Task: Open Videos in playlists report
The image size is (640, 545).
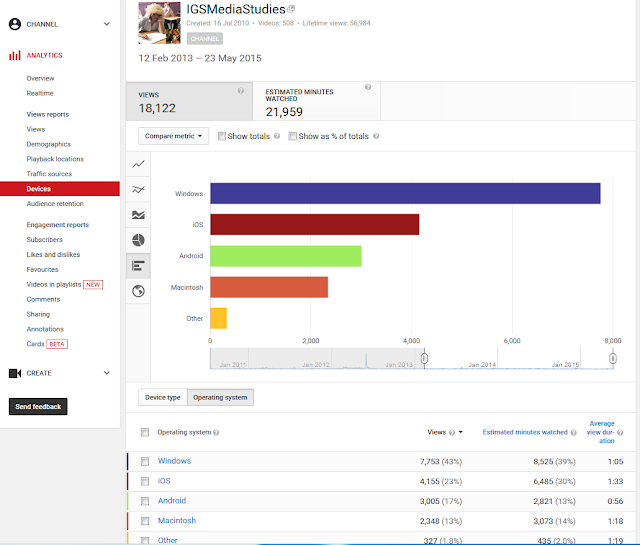Action: pyautogui.click(x=54, y=285)
